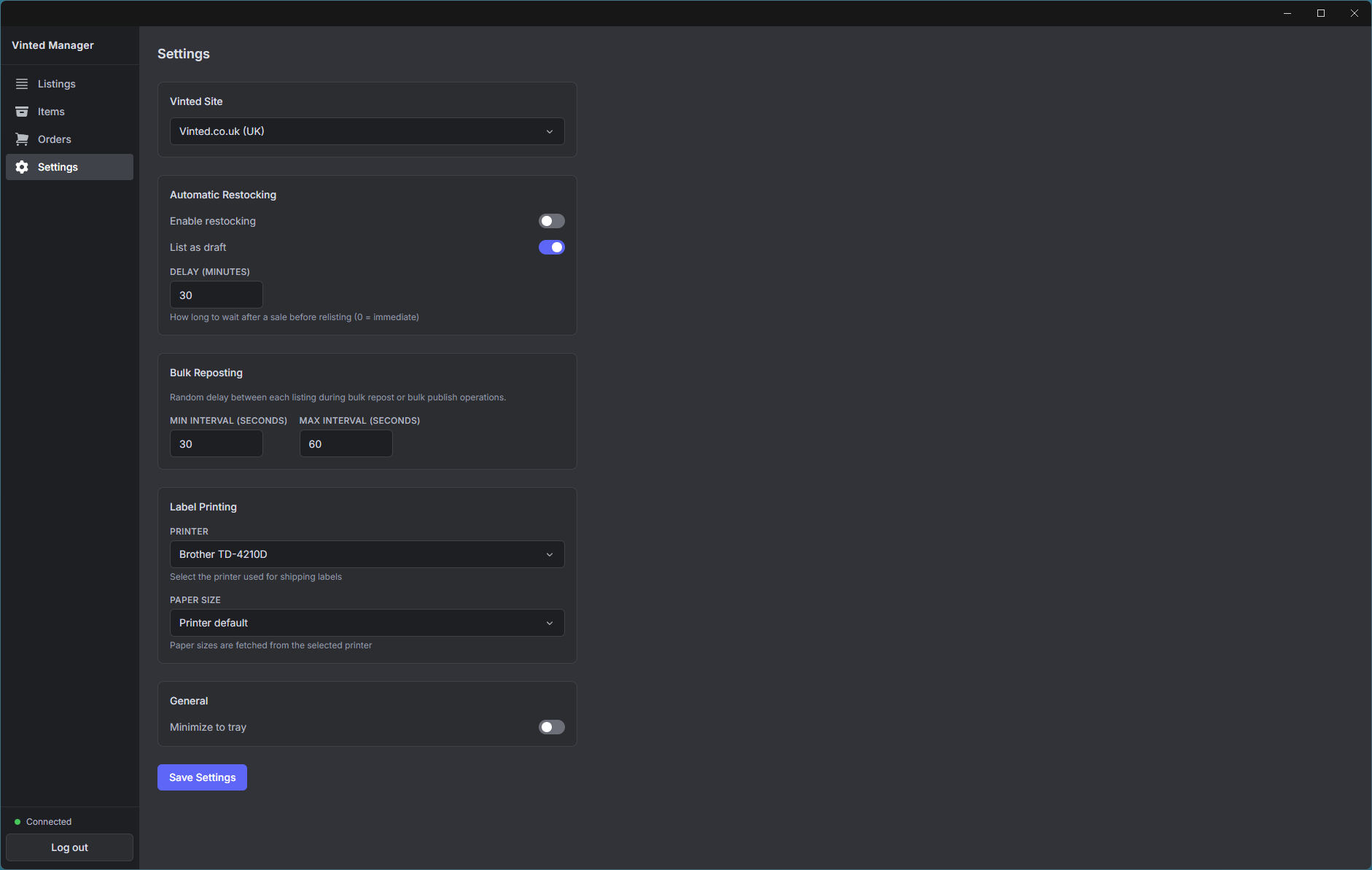The width and height of the screenshot is (1372, 870).
Task: Open the Vinted Site dropdown
Action: coord(367,131)
